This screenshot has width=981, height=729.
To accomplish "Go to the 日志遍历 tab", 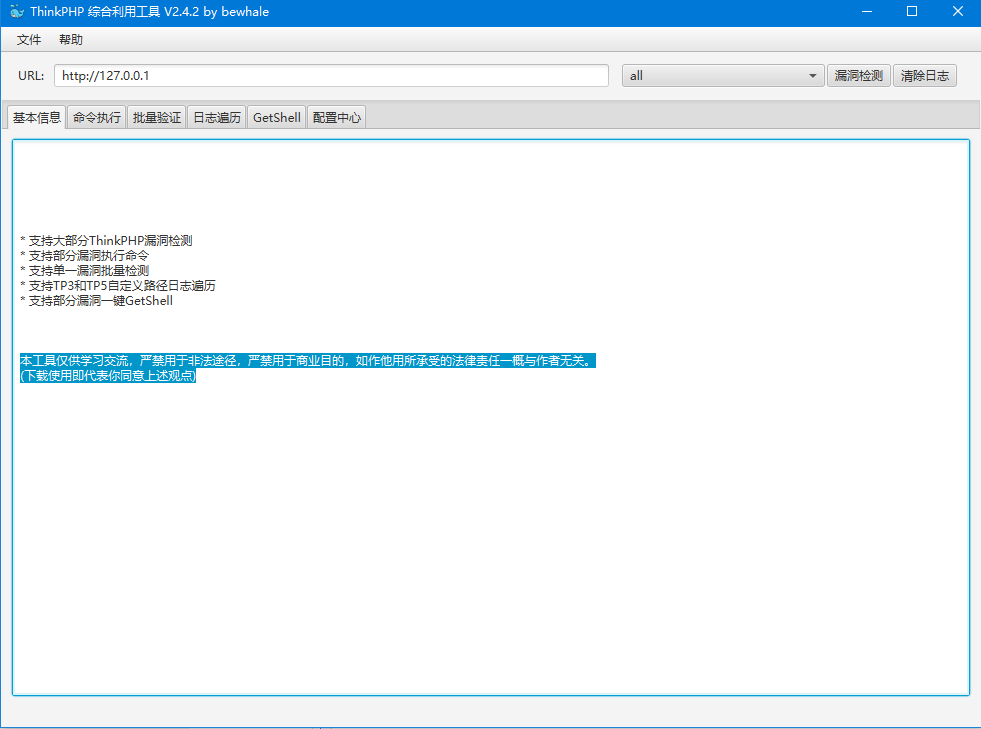I will [x=217, y=118].
